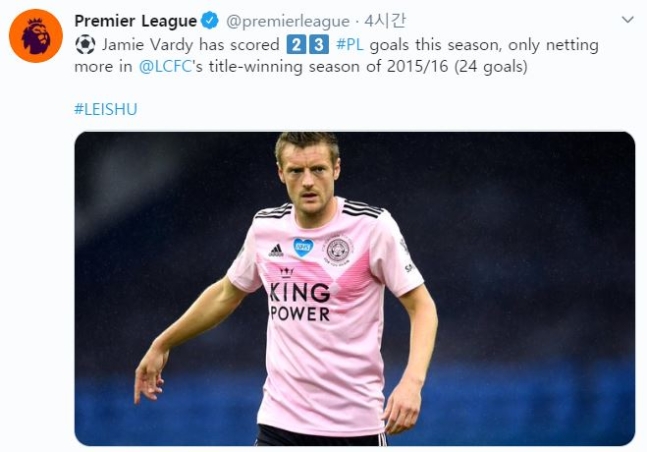The width and height of the screenshot is (647, 452).
Task: Click the blue keycap 3 emoji
Action: click(319, 45)
